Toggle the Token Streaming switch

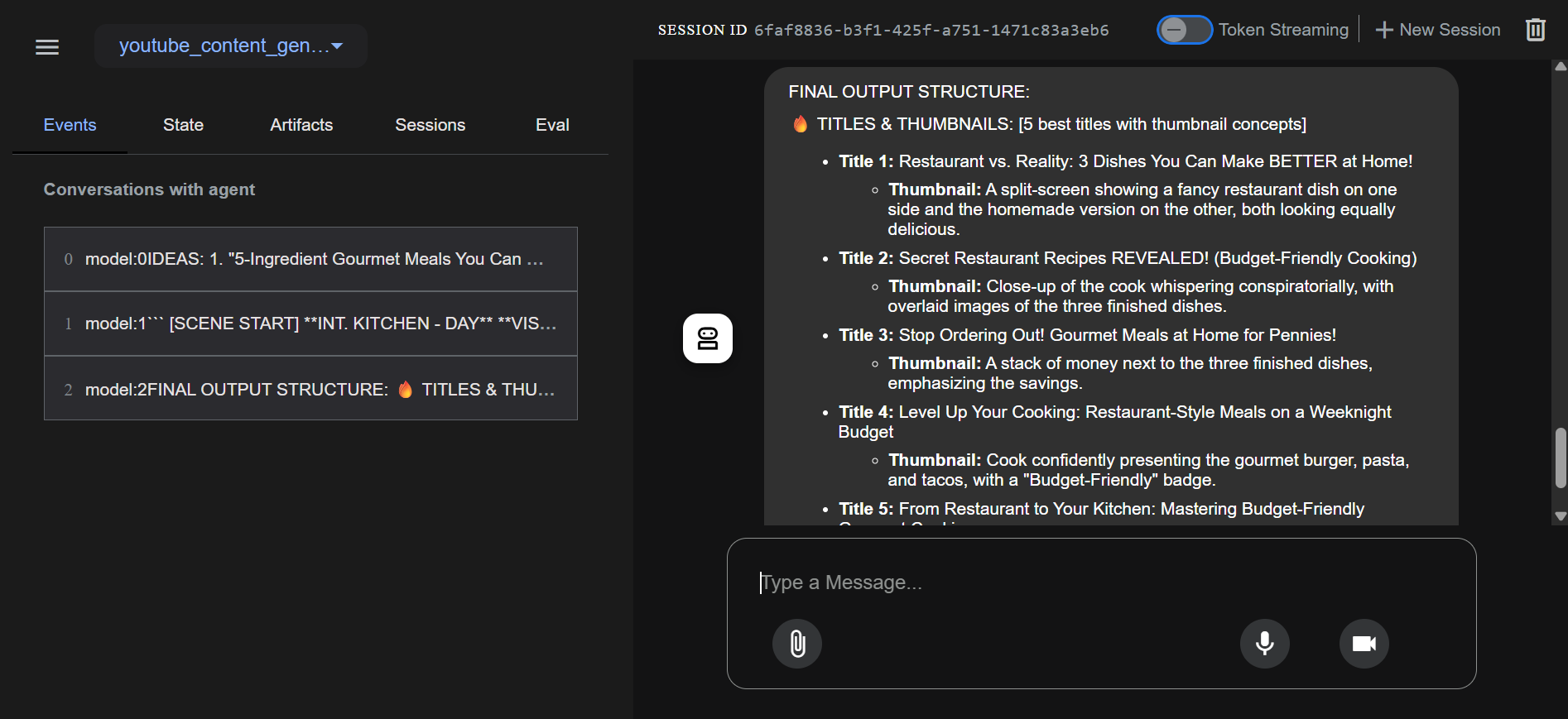tap(1184, 30)
